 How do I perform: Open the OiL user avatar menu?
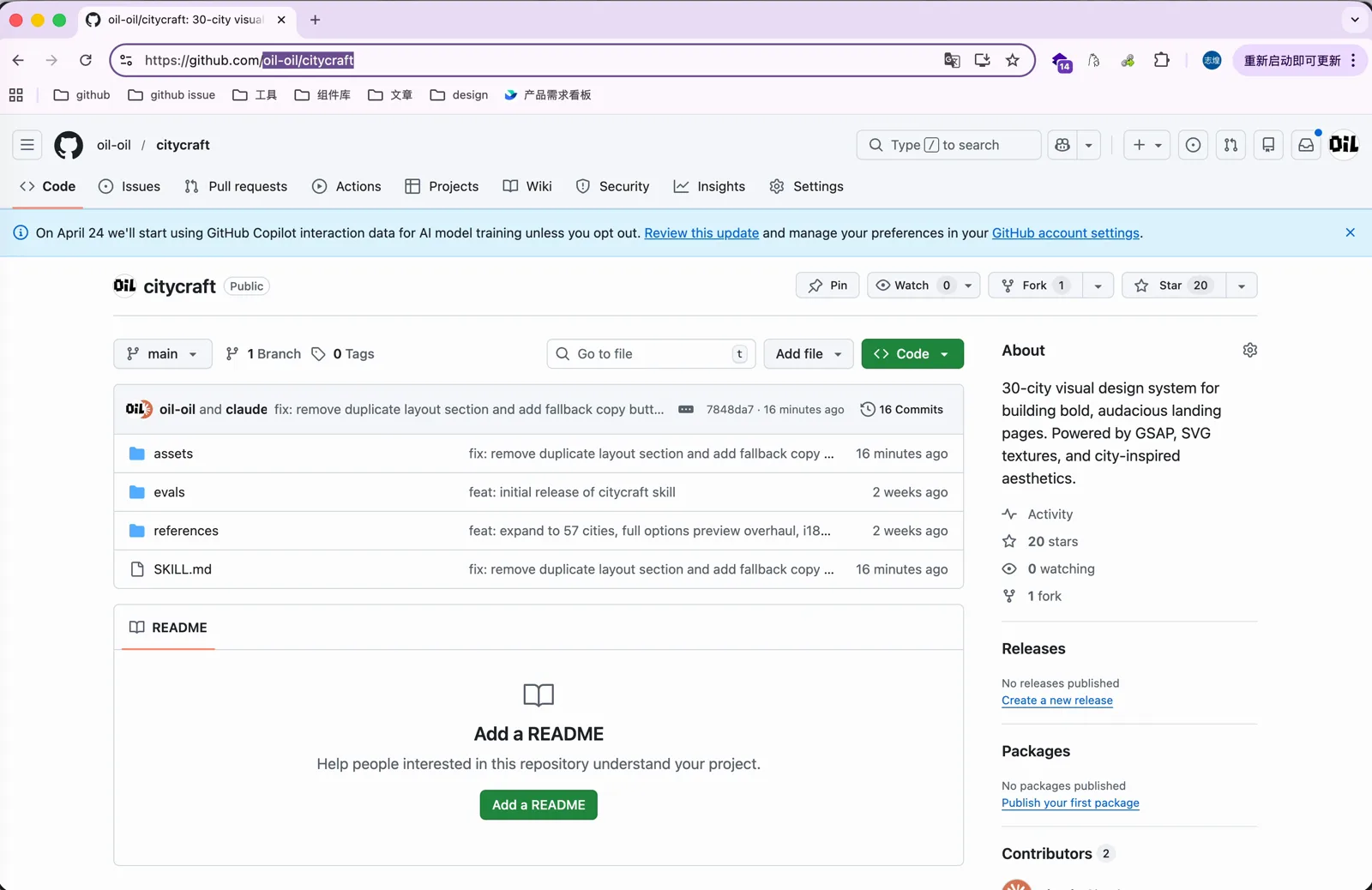click(x=1344, y=145)
